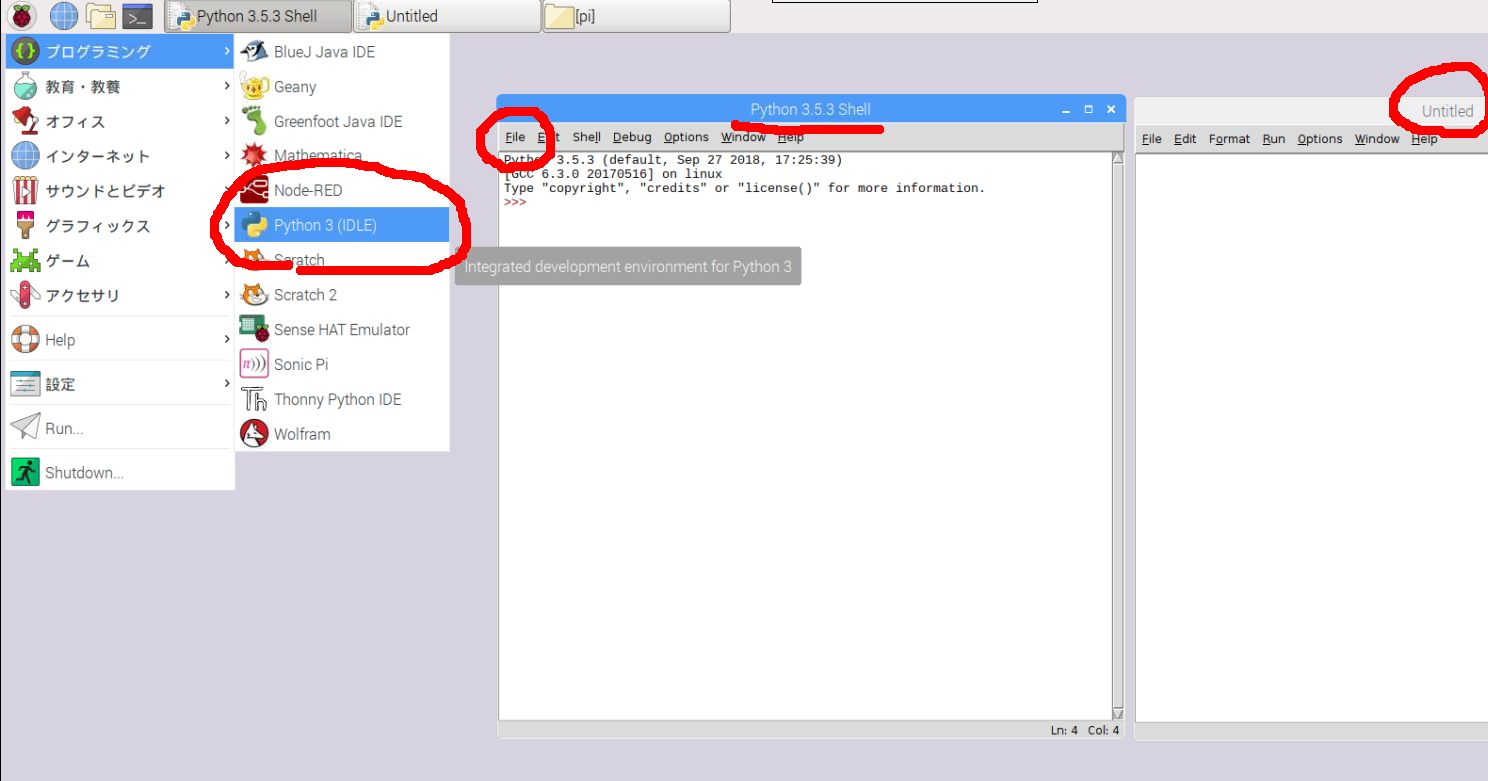Click the Shutdown... entry
Viewport: 1488px width, 781px height.
point(84,473)
